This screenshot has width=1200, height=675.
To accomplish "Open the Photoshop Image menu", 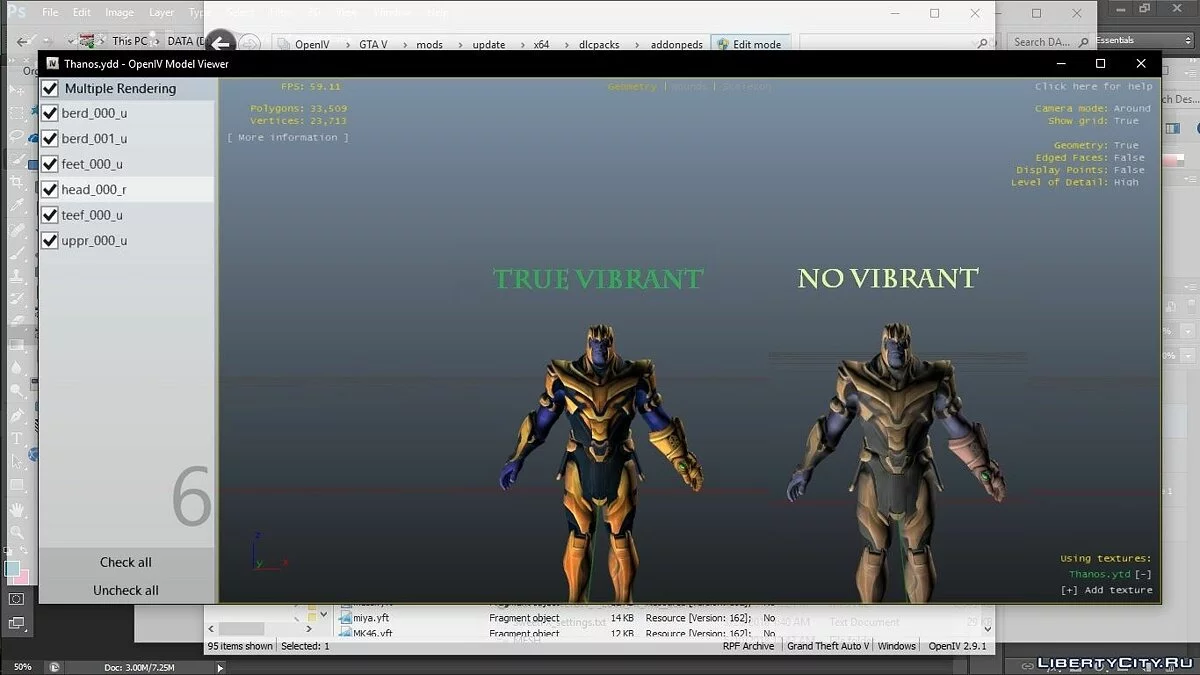I will click(119, 13).
